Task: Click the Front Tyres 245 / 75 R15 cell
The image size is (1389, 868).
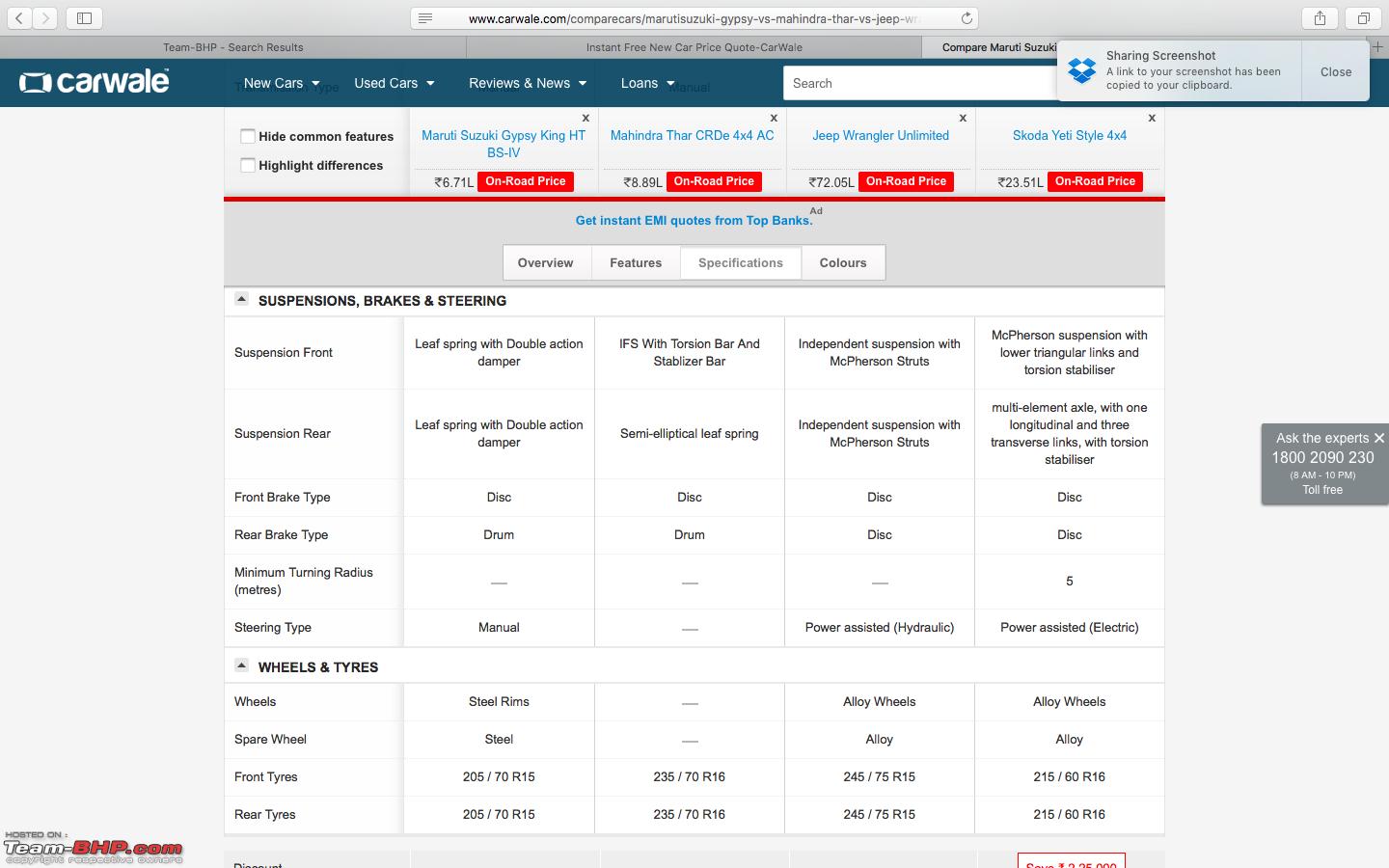Action: point(880,776)
